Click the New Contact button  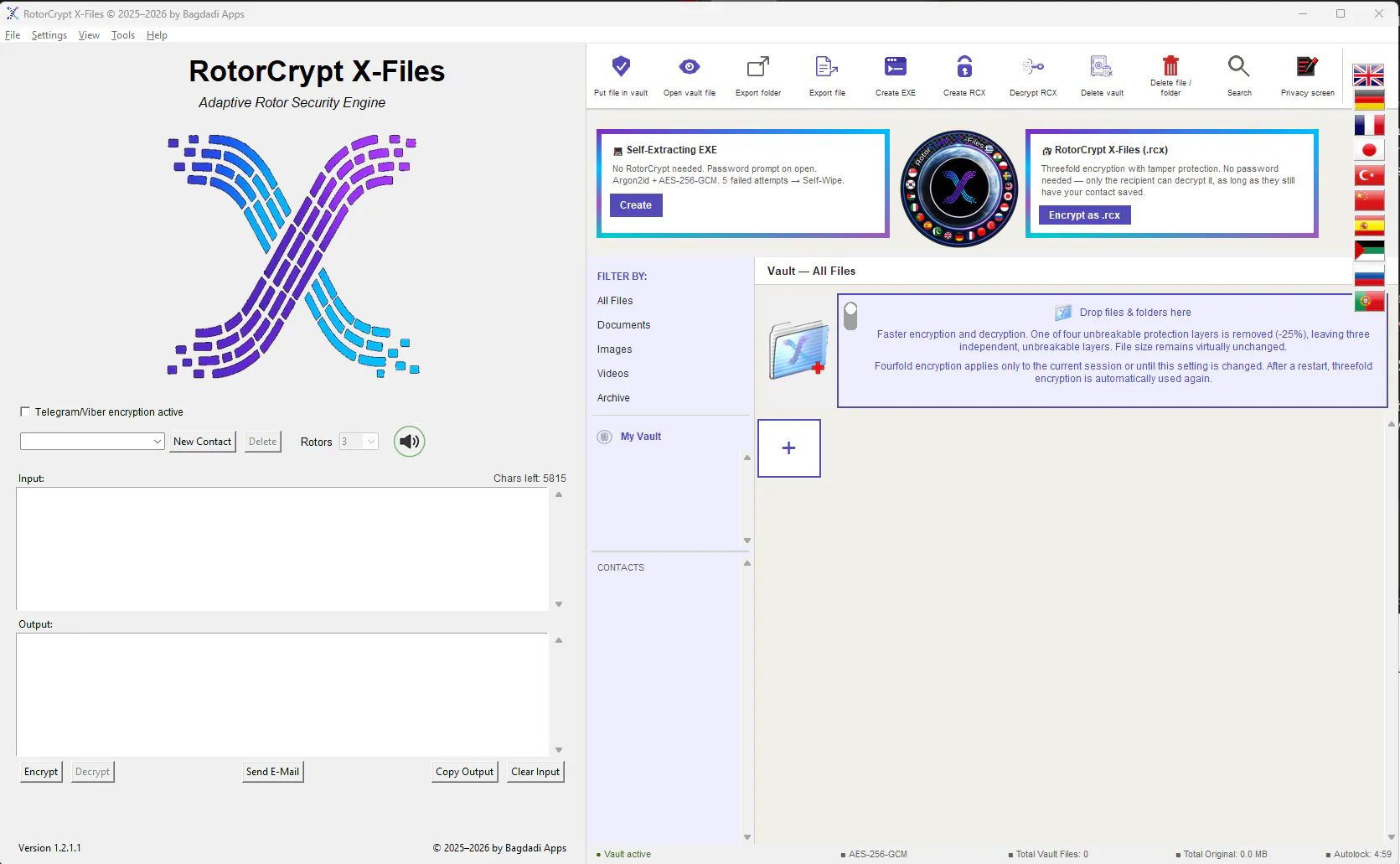click(x=202, y=442)
